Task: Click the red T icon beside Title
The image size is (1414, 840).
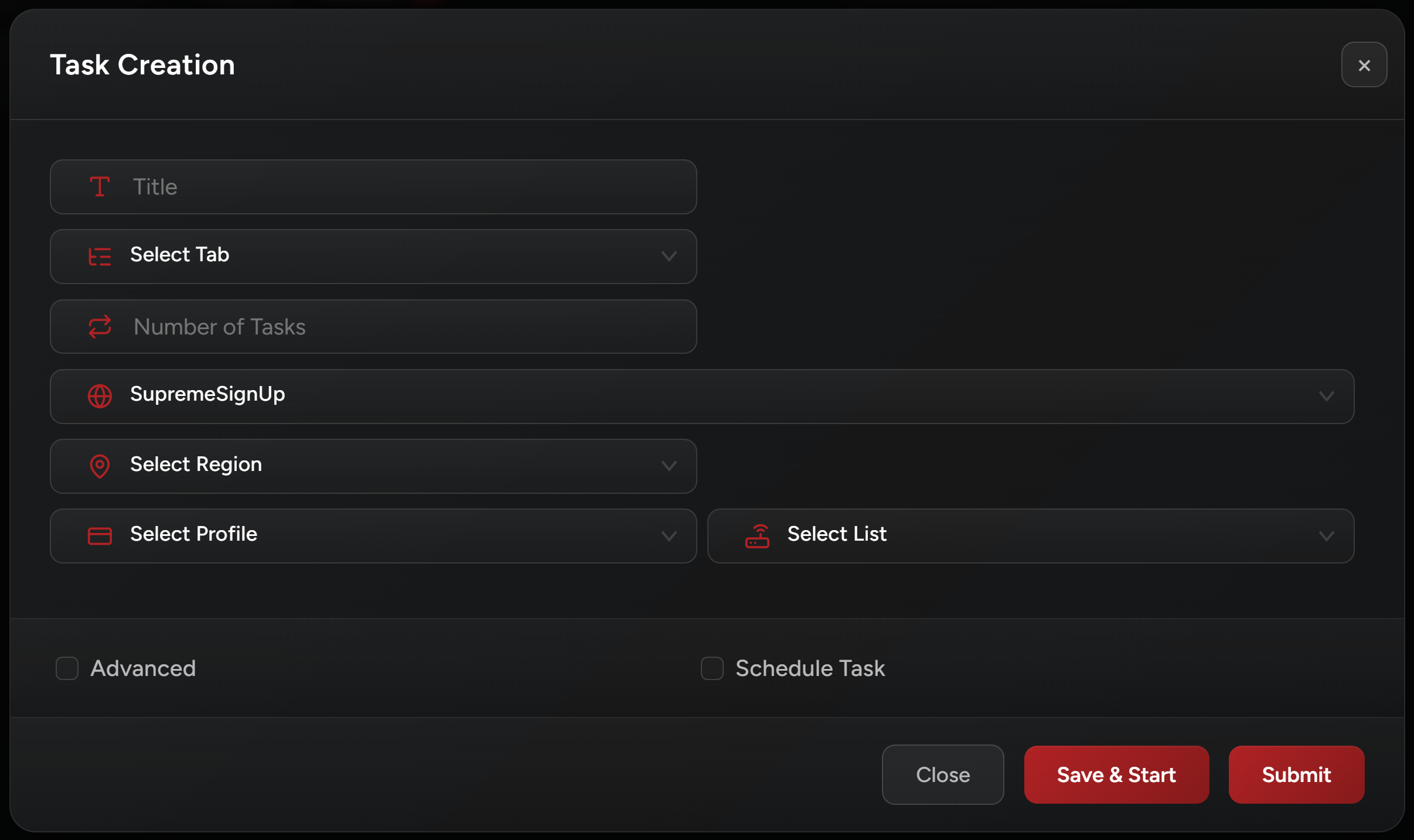Action: [100, 187]
